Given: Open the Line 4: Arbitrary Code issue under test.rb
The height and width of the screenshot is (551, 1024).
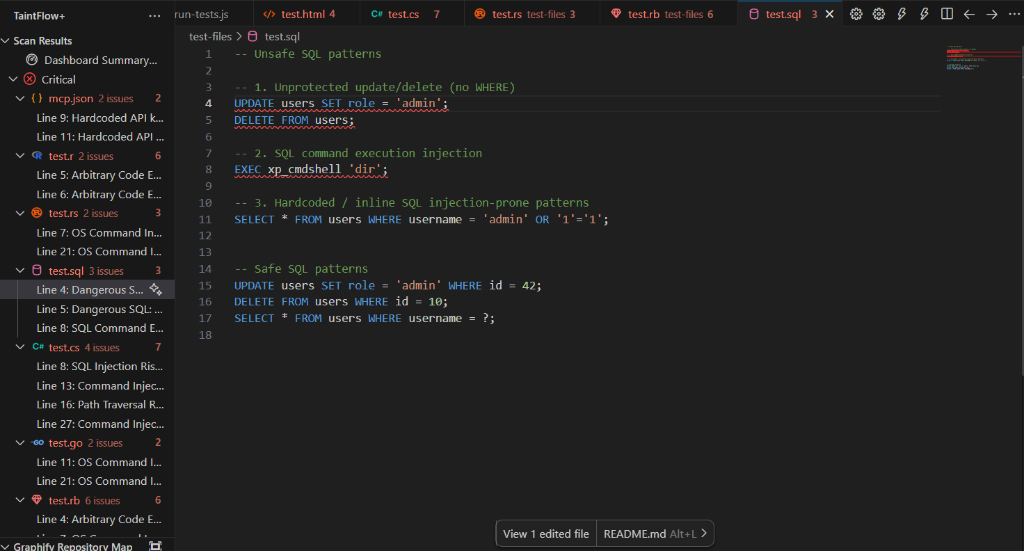Looking at the screenshot, I should tap(99, 519).
